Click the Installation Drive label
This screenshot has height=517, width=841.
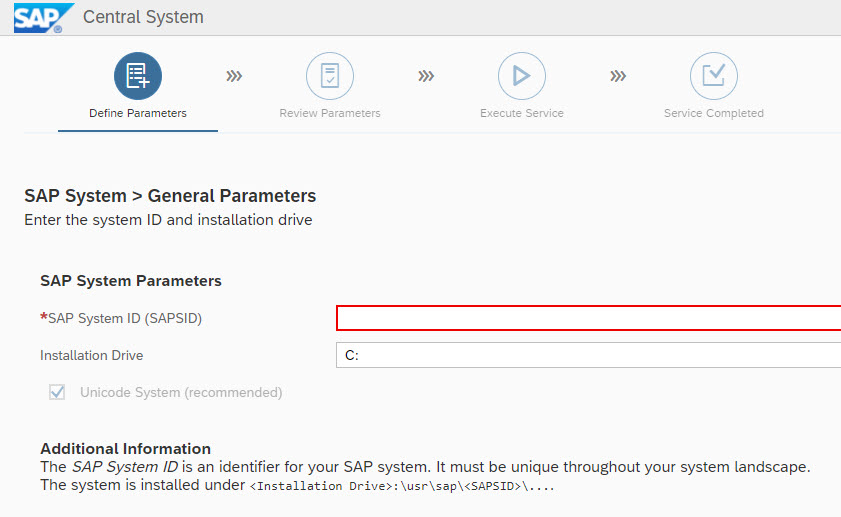coord(92,355)
